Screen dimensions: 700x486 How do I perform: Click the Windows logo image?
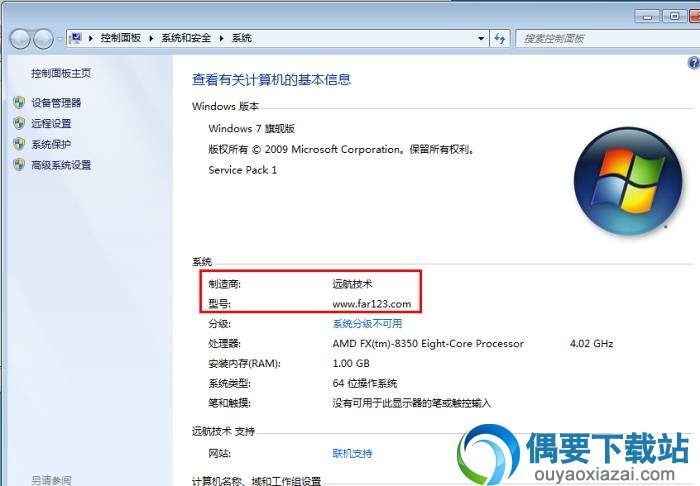(628, 181)
